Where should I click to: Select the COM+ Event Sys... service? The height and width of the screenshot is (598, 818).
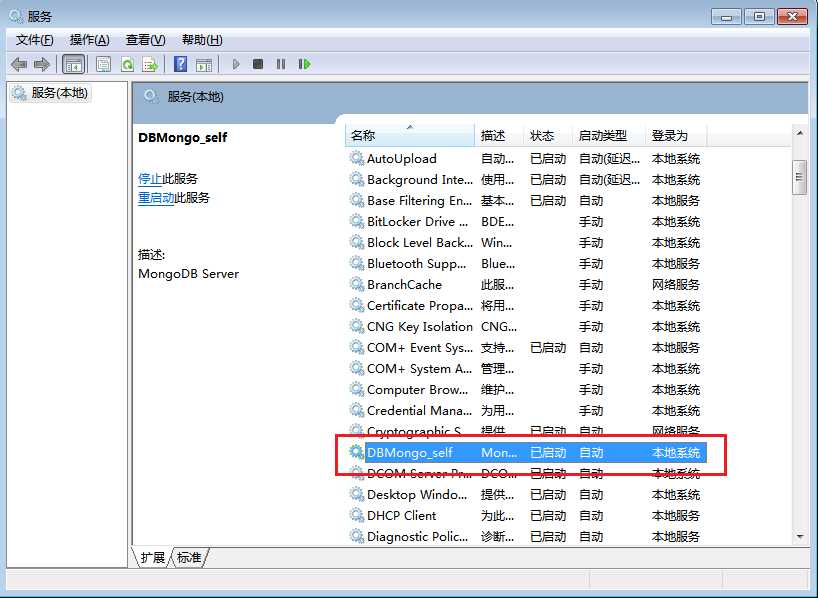click(526, 348)
